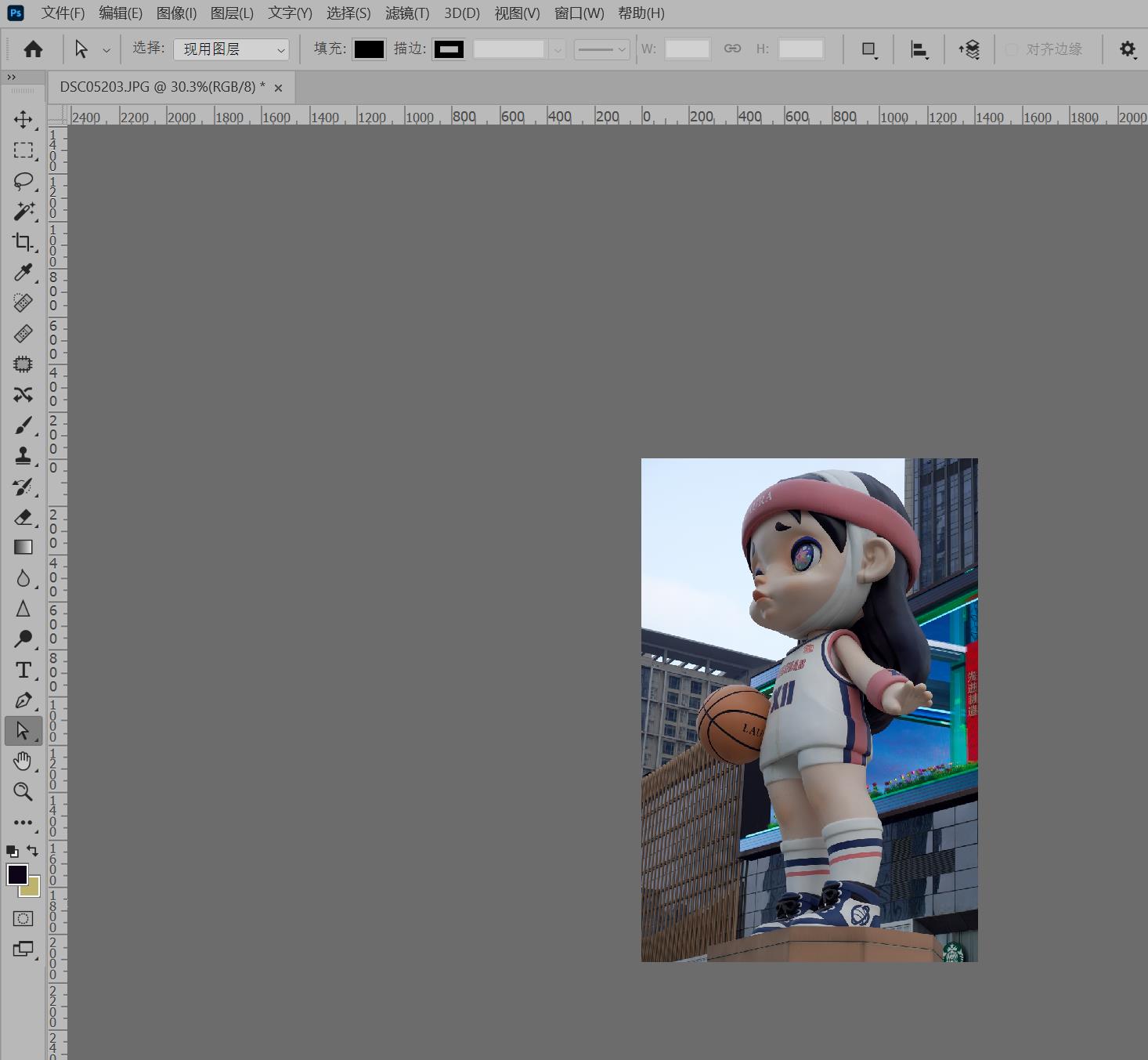Select the Eraser tool
This screenshot has height=1060, width=1148.
pos(23,517)
